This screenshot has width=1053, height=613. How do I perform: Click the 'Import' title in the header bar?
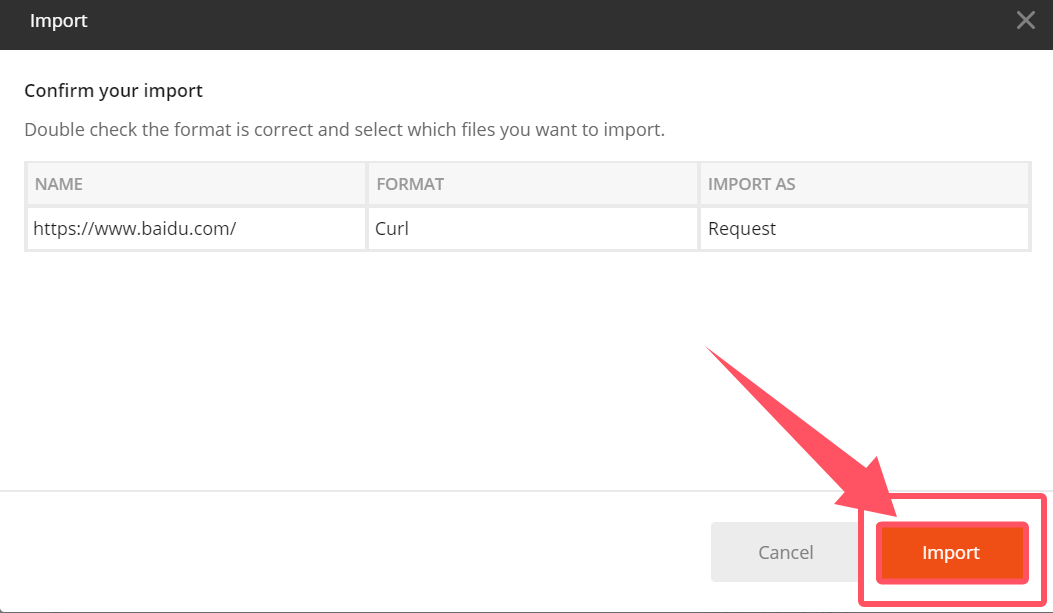click(58, 21)
